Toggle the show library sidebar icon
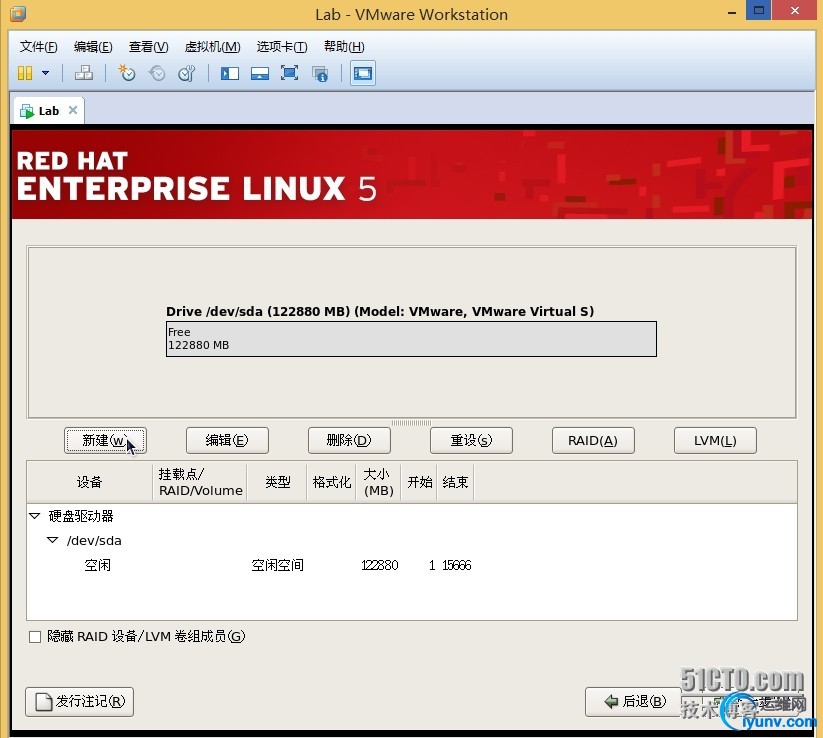823x738 pixels. click(229, 73)
